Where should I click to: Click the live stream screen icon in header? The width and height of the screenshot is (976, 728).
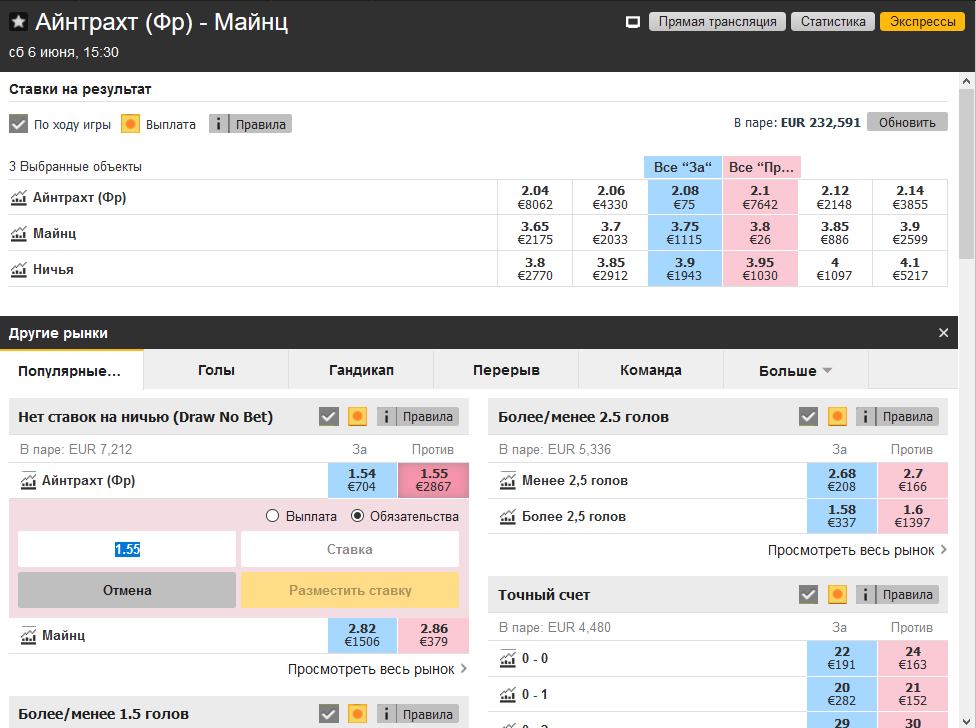(632, 22)
